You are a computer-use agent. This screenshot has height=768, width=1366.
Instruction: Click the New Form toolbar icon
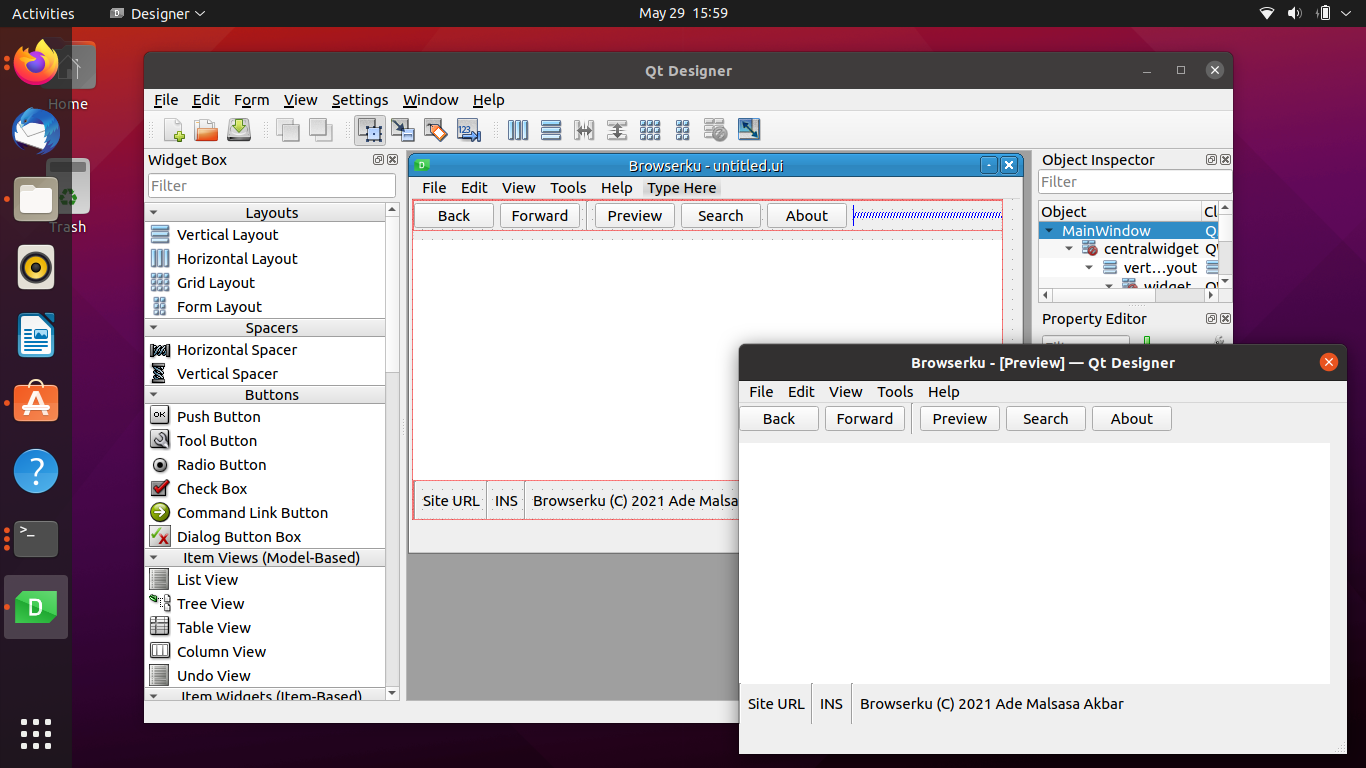coord(174,129)
